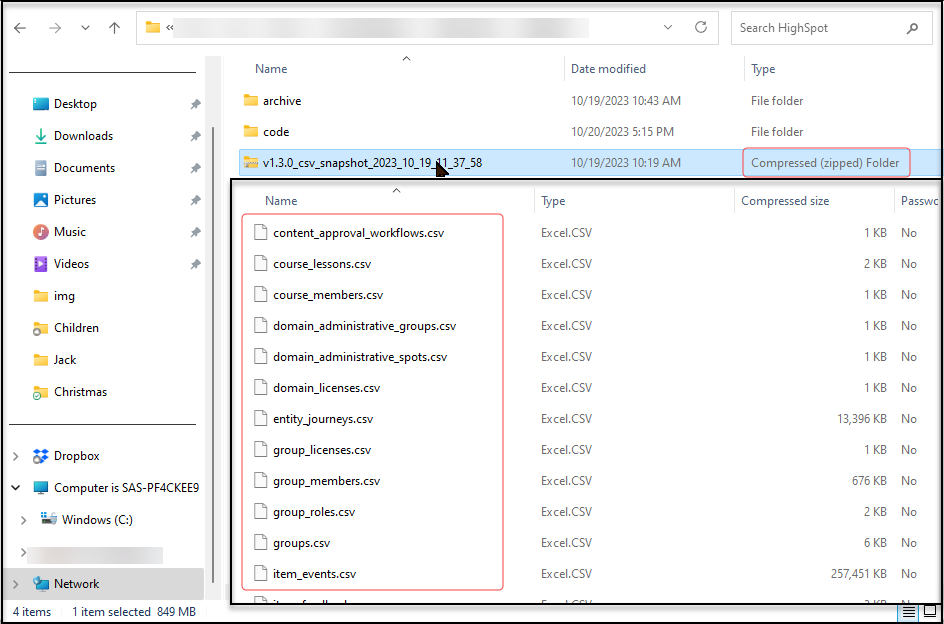The height and width of the screenshot is (624, 944).
Task: Expand the Dropbox tree node
Action: coord(16,456)
